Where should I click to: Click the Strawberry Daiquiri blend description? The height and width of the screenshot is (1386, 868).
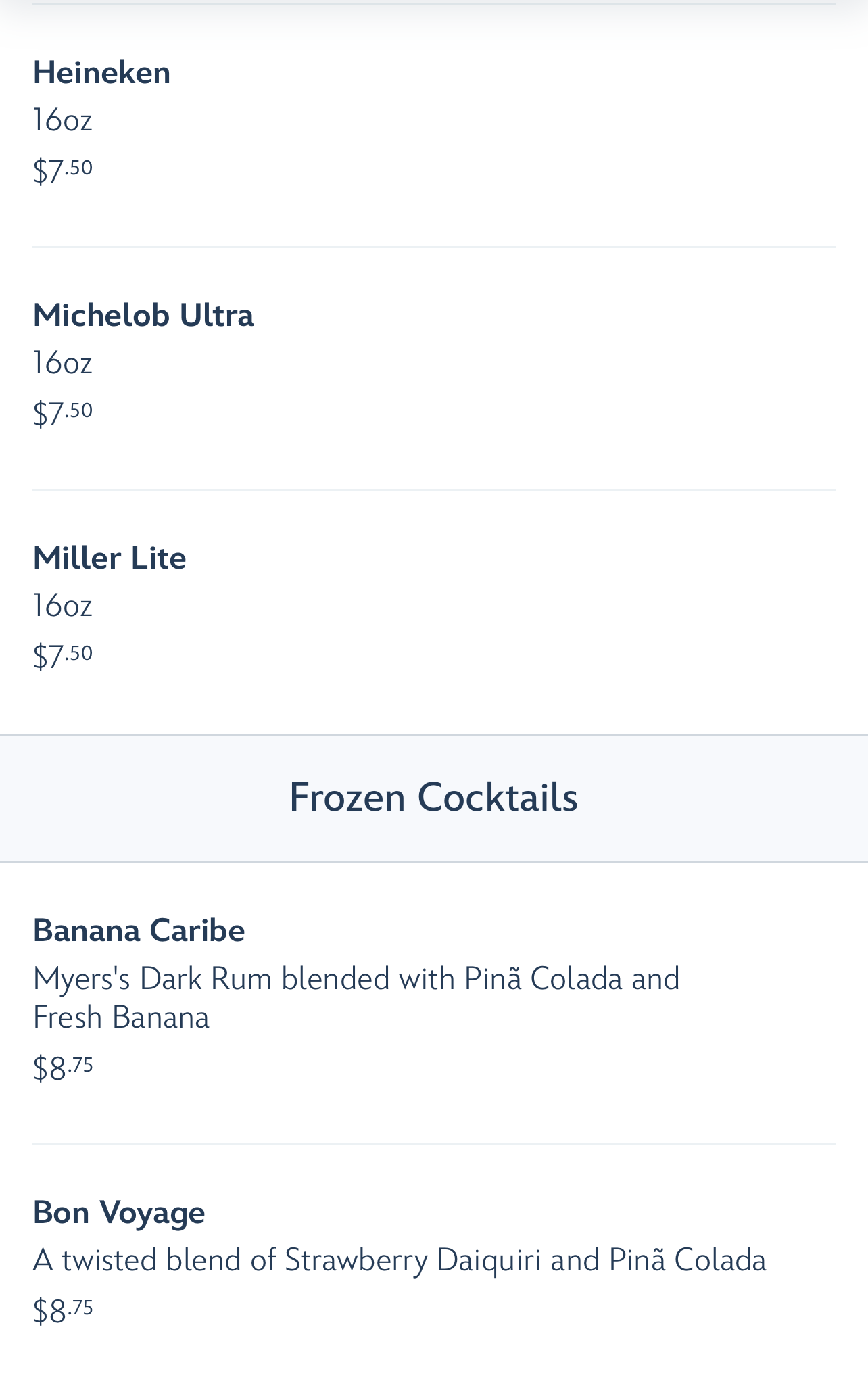coord(399,1261)
